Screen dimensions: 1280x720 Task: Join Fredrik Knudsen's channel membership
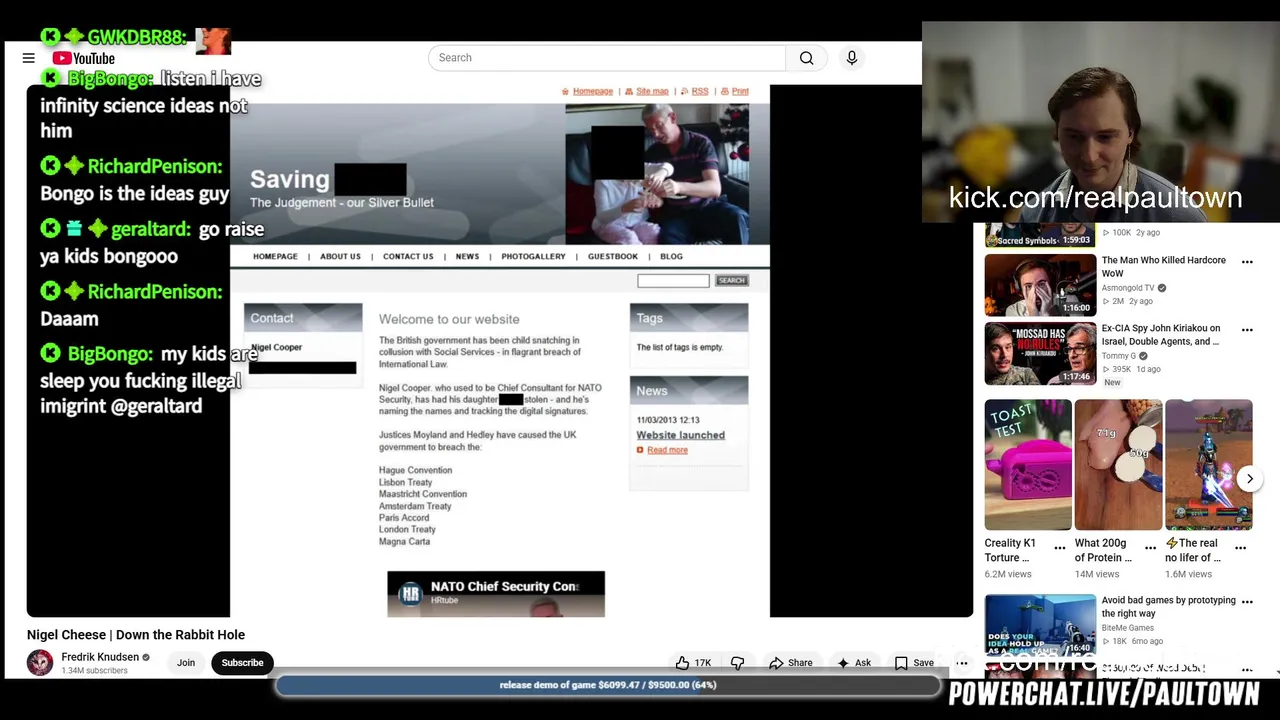186,663
